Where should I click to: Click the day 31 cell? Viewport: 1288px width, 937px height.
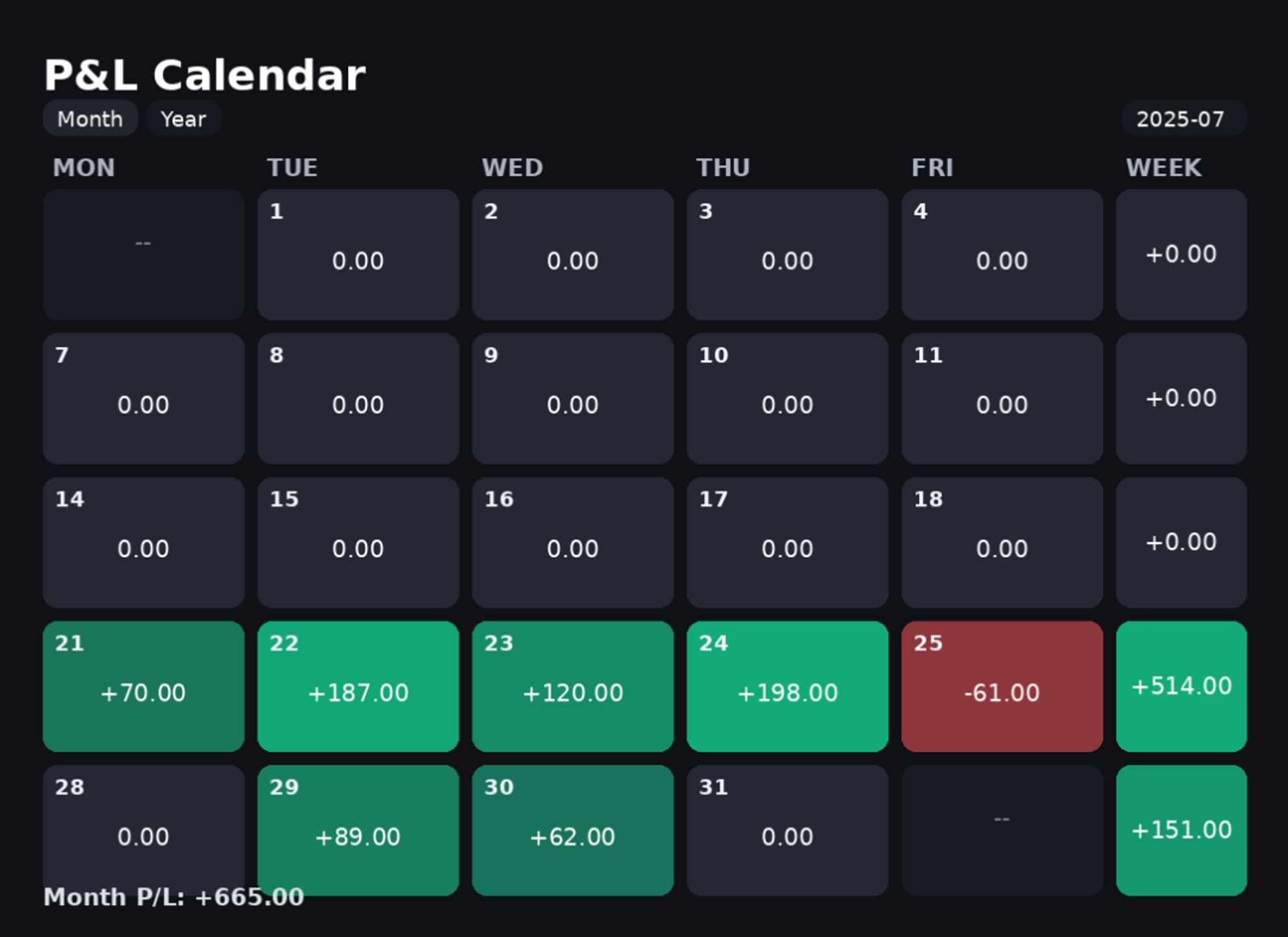click(788, 830)
